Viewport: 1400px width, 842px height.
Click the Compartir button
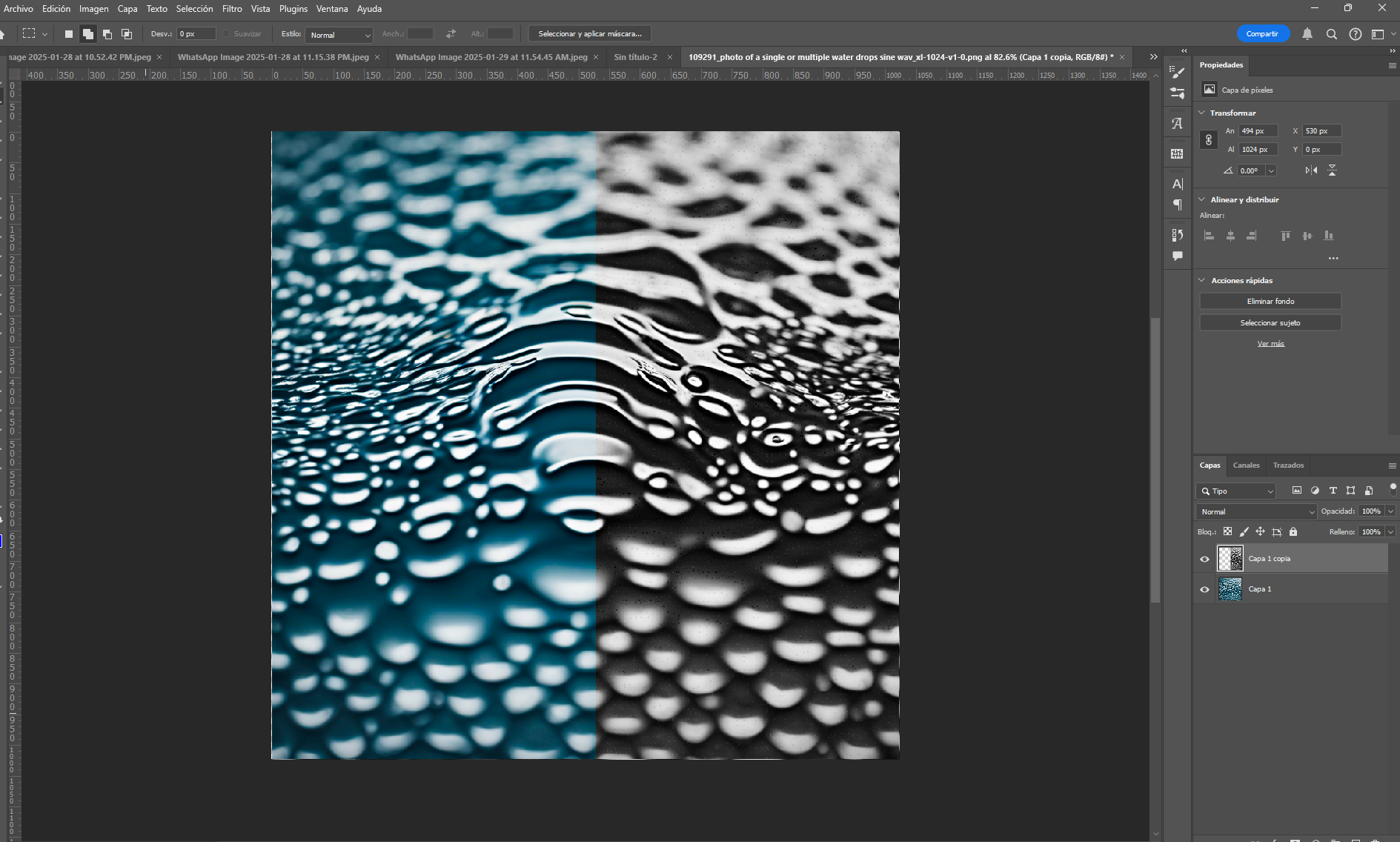[1262, 34]
